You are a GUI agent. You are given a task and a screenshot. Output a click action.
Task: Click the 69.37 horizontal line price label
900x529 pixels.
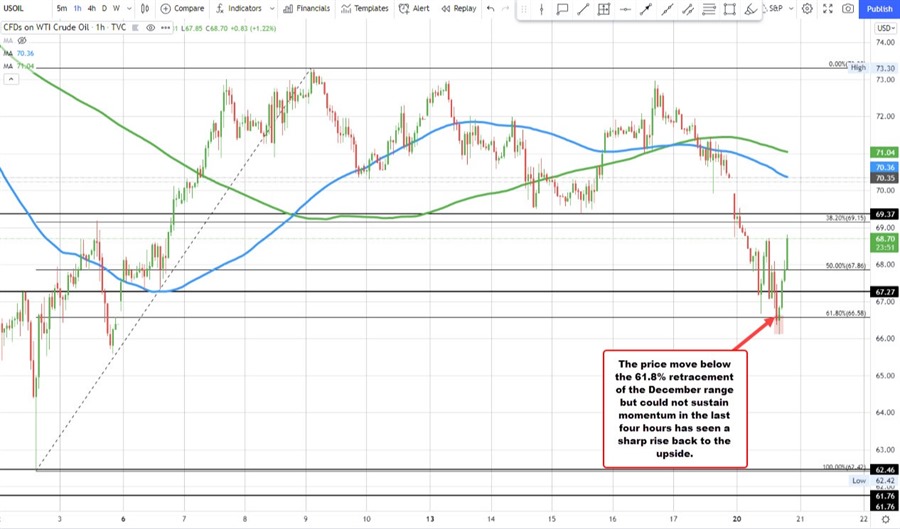pos(885,214)
